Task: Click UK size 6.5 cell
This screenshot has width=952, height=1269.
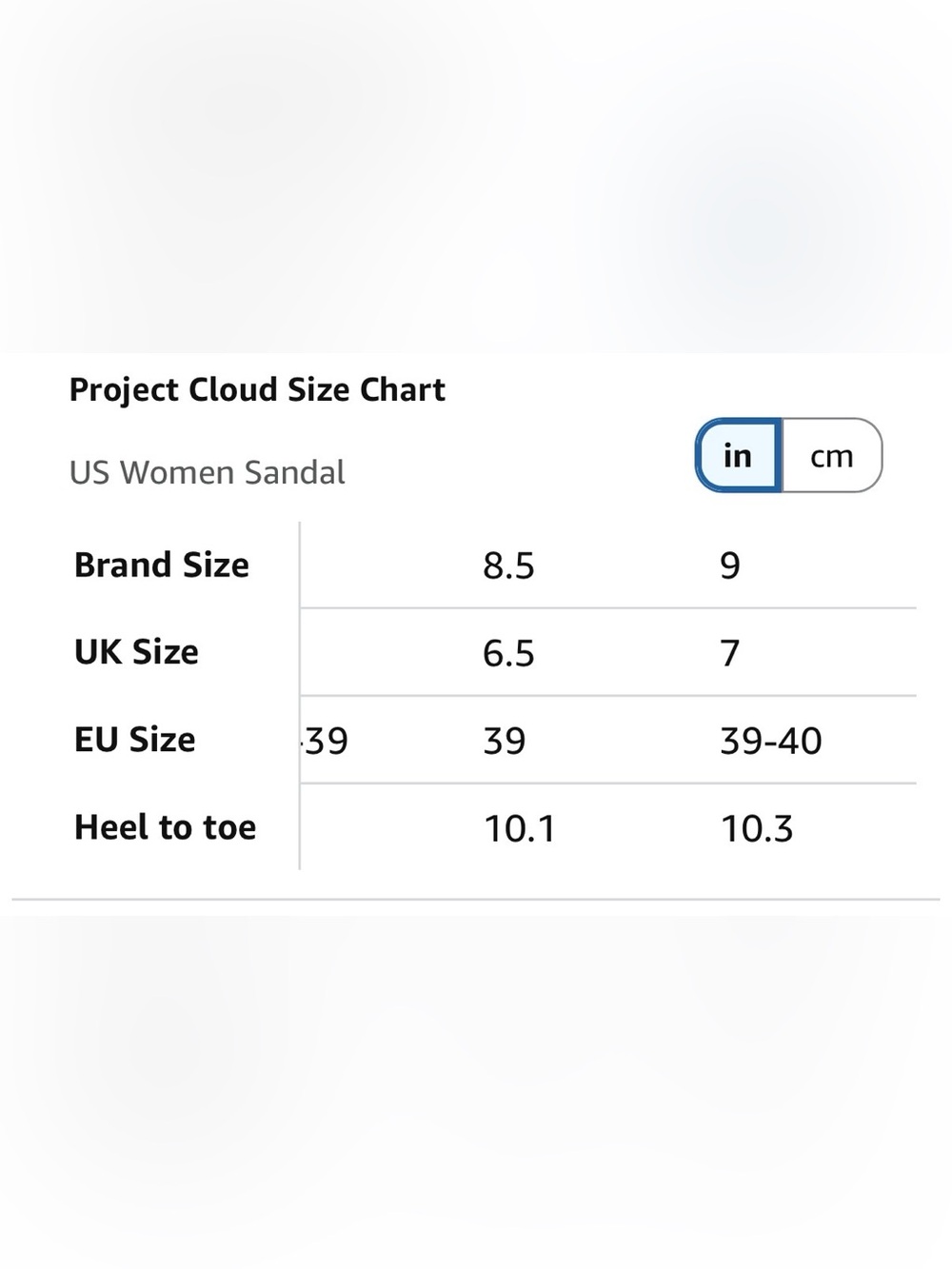Action: pyautogui.click(x=508, y=654)
